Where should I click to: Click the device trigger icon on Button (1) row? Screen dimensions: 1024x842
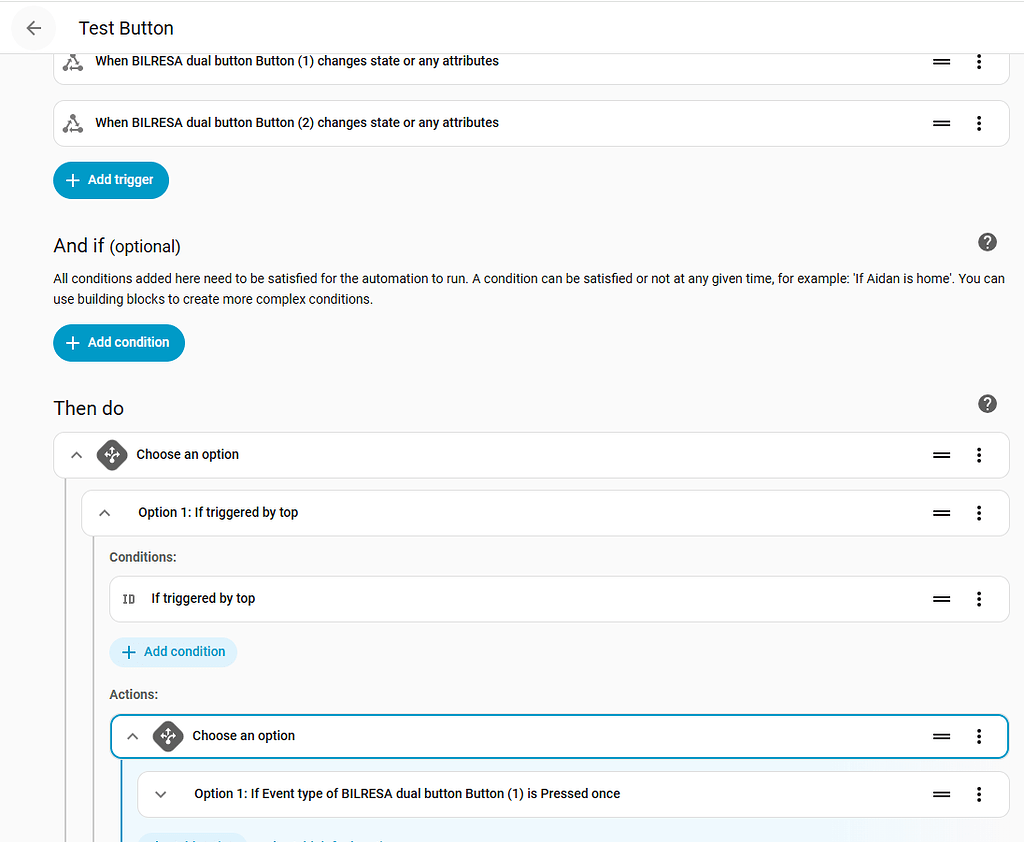(x=71, y=61)
